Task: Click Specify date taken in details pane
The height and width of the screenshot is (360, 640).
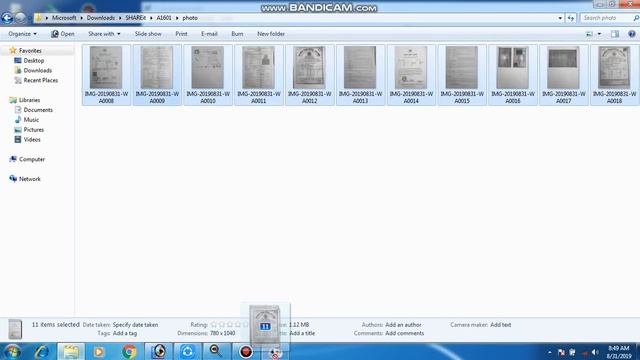Action: [135, 325]
